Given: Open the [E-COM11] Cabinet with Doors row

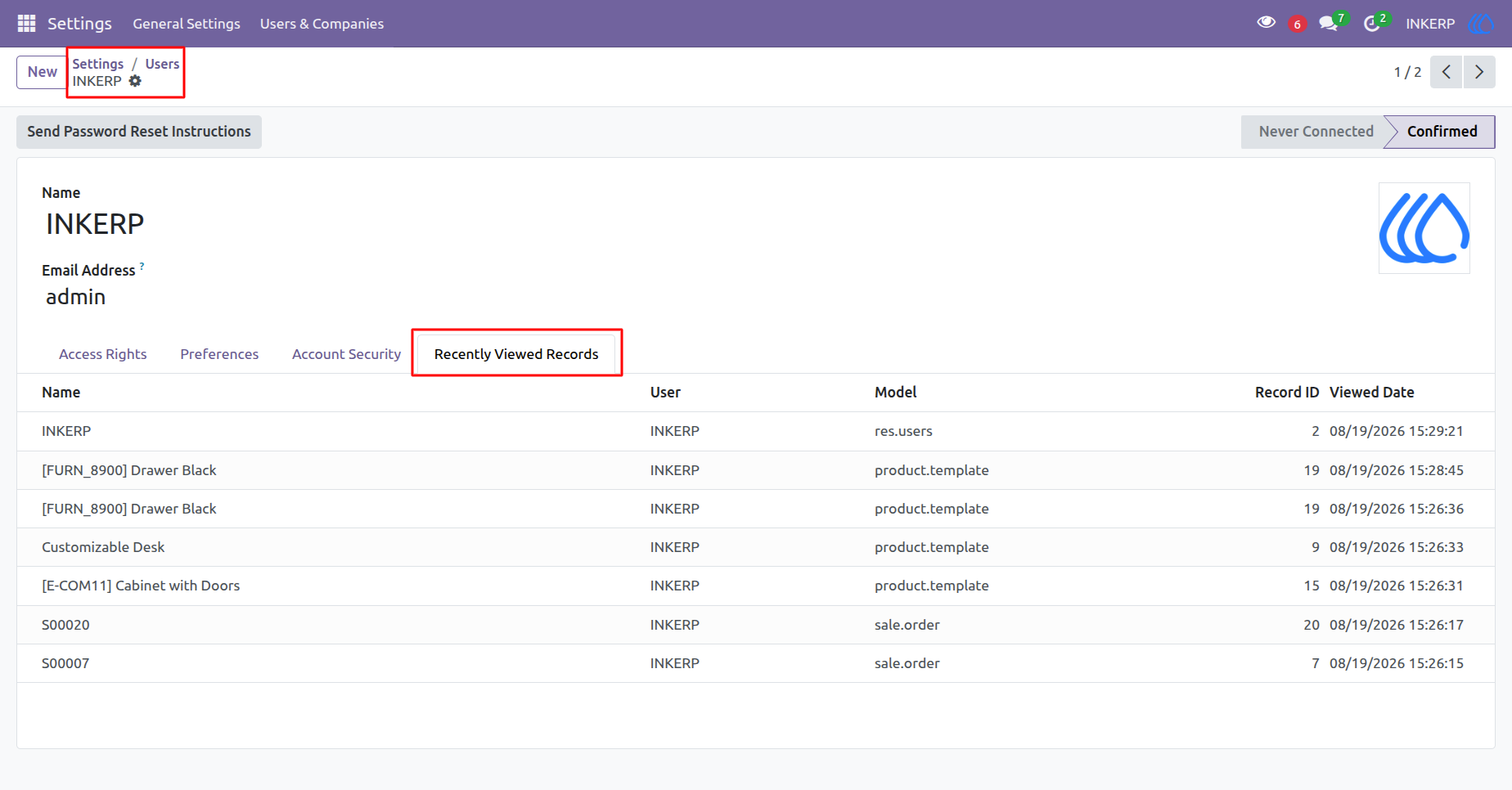Looking at the screenshot, I should click(x=756, y=586).
